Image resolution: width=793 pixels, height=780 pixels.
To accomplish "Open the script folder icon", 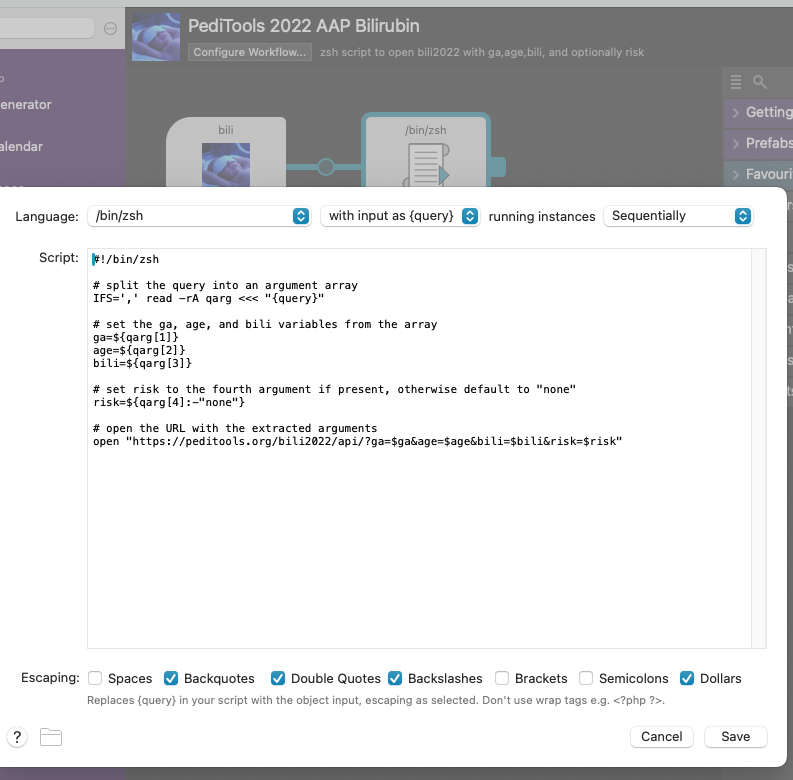I will click(51, 737).
